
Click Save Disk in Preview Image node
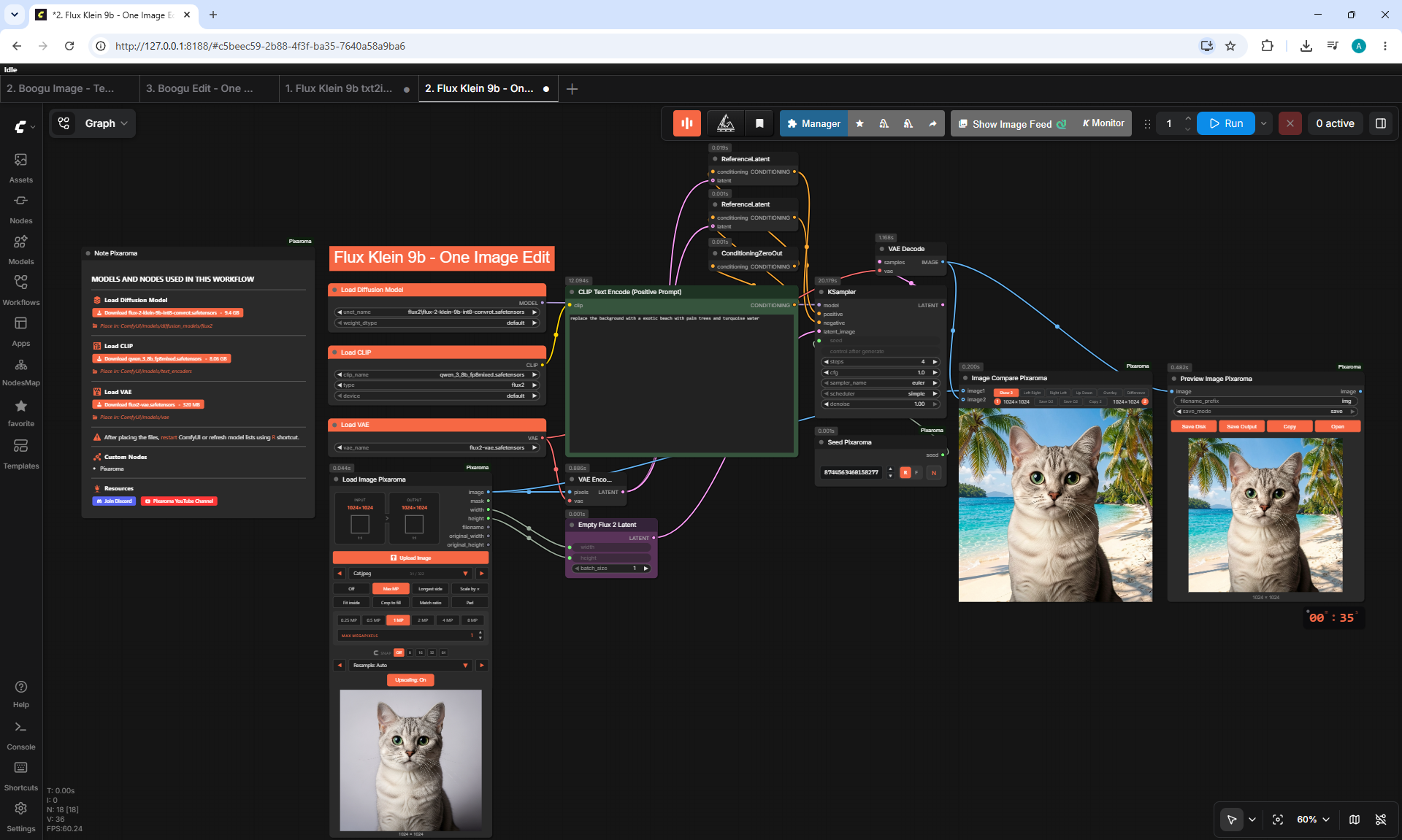coord(1194,427)
